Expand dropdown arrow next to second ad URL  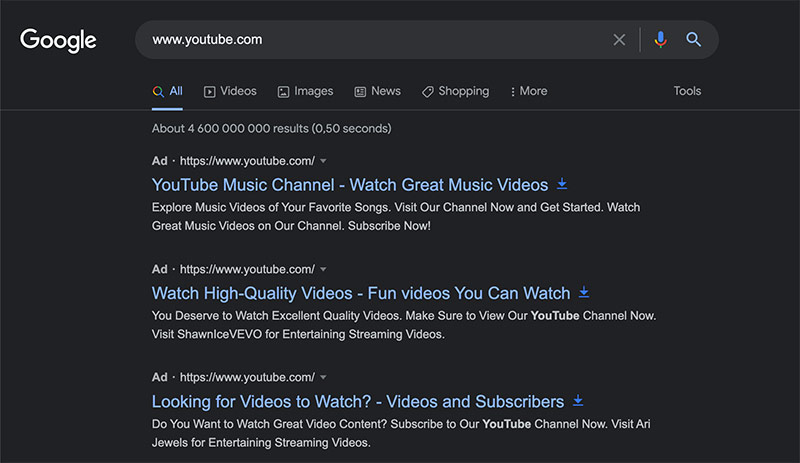324,269
